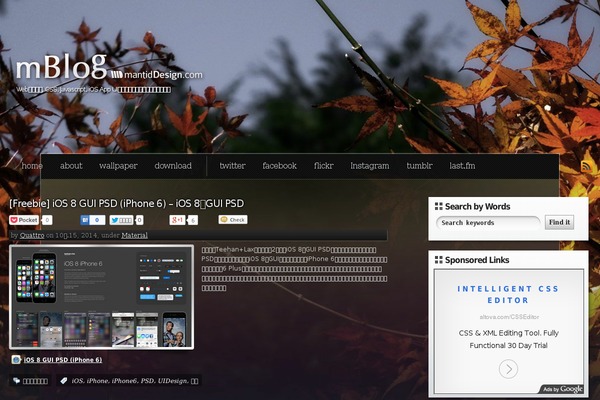Click the mantidDesign.com logo text

157,74
